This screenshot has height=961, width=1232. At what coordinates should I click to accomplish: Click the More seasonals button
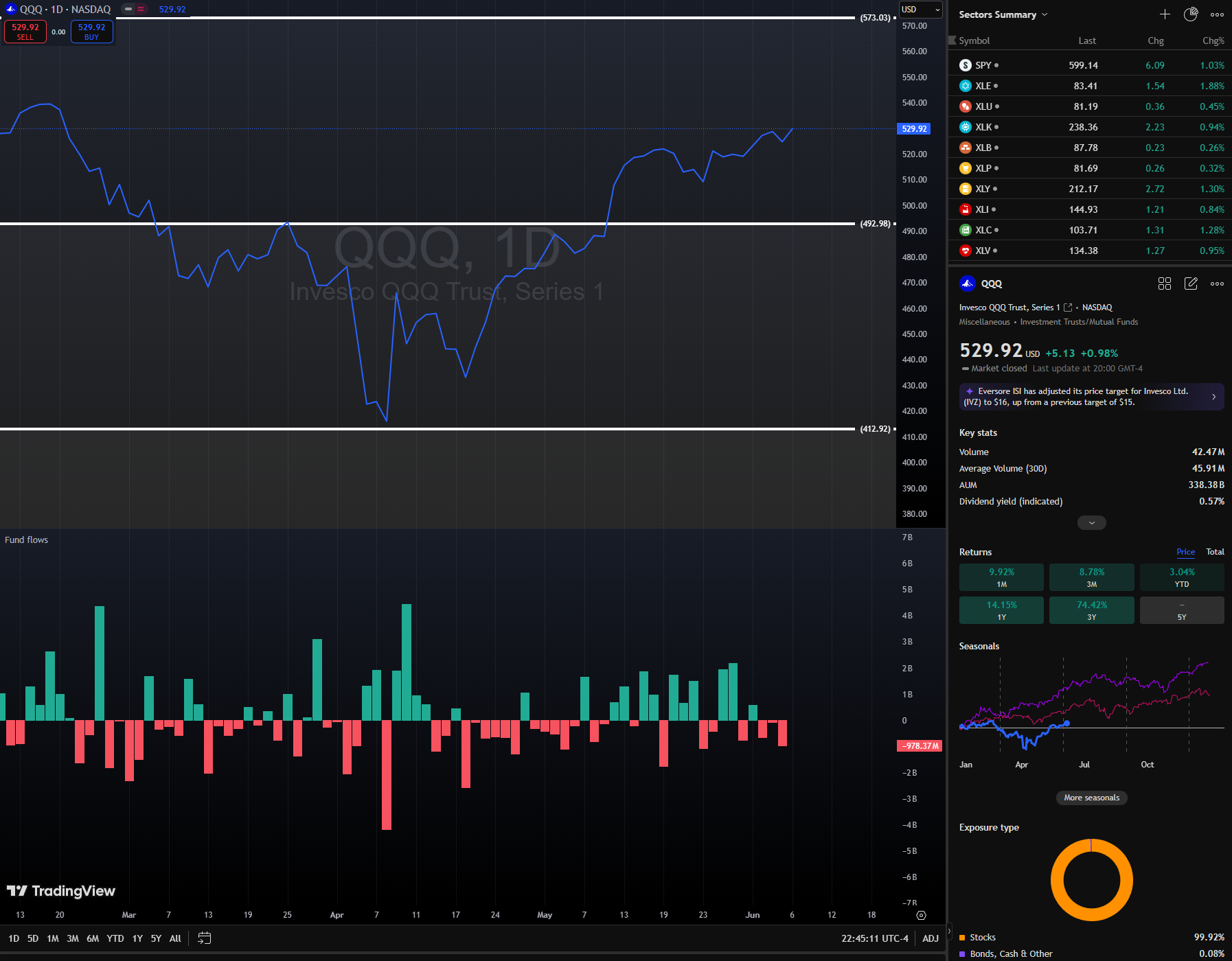click(1091, 798)
